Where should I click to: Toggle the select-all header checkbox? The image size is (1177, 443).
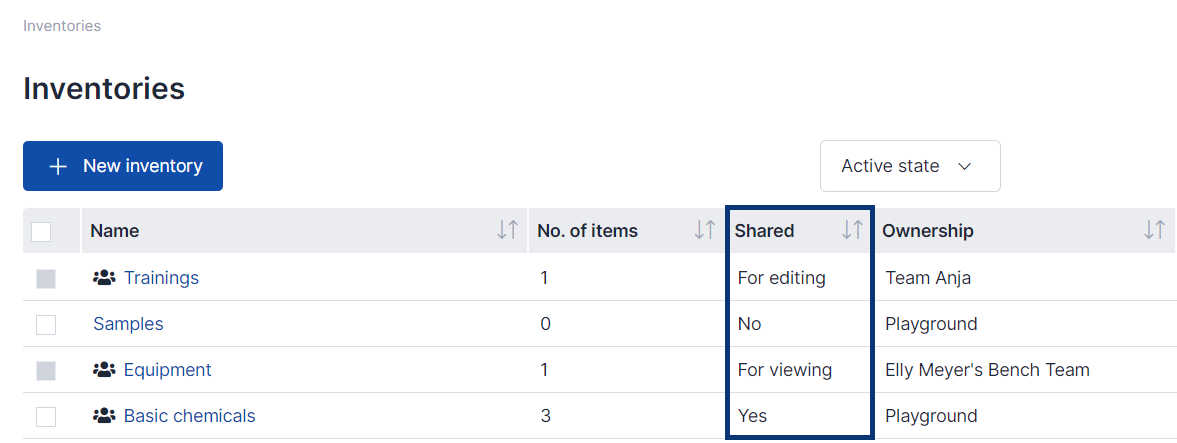pos(41,232)
